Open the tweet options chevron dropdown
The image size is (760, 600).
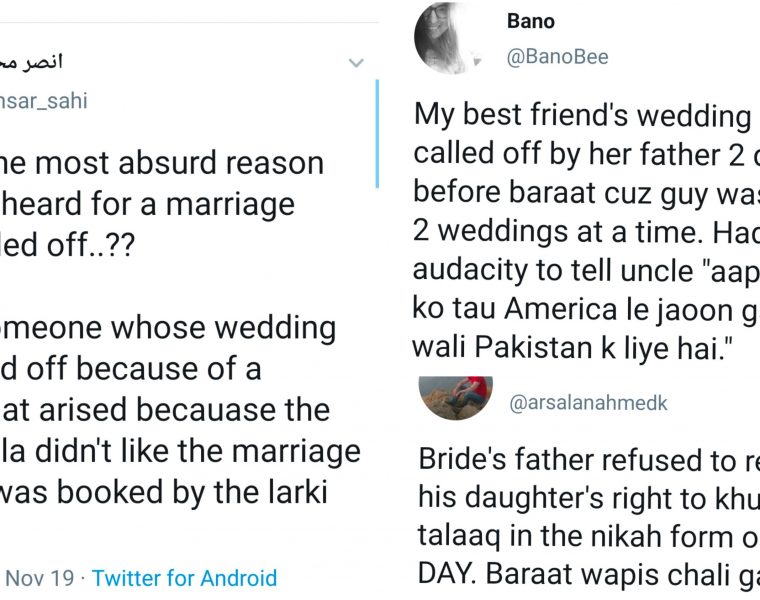(356, 63)
